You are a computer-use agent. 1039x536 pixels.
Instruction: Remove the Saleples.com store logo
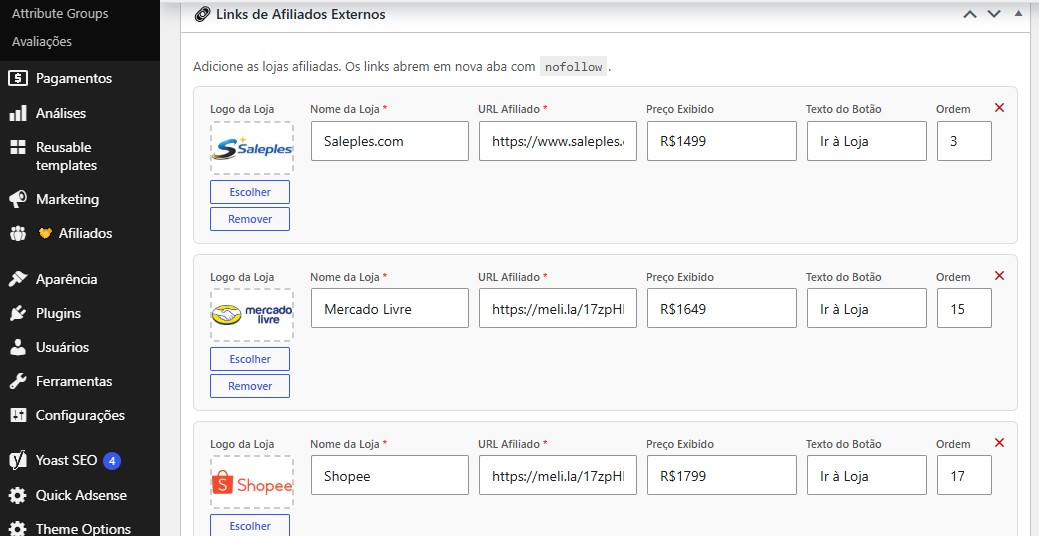pos(250,219)
